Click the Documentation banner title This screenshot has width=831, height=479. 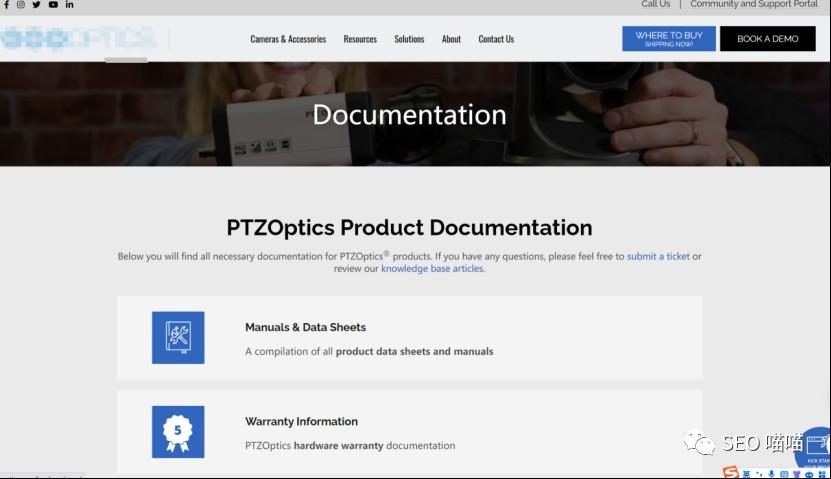tap(409, 114)
